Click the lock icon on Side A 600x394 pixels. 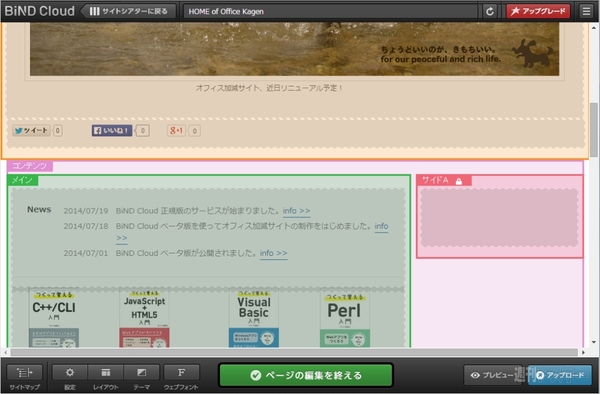[x=459, y=181]
